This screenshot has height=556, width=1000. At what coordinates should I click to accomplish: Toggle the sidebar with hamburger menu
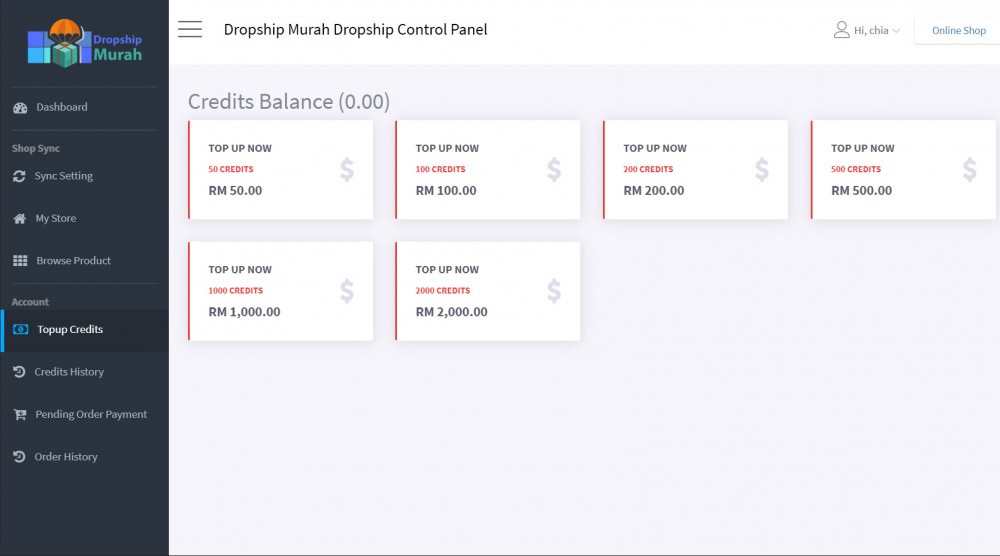[190, 29]
